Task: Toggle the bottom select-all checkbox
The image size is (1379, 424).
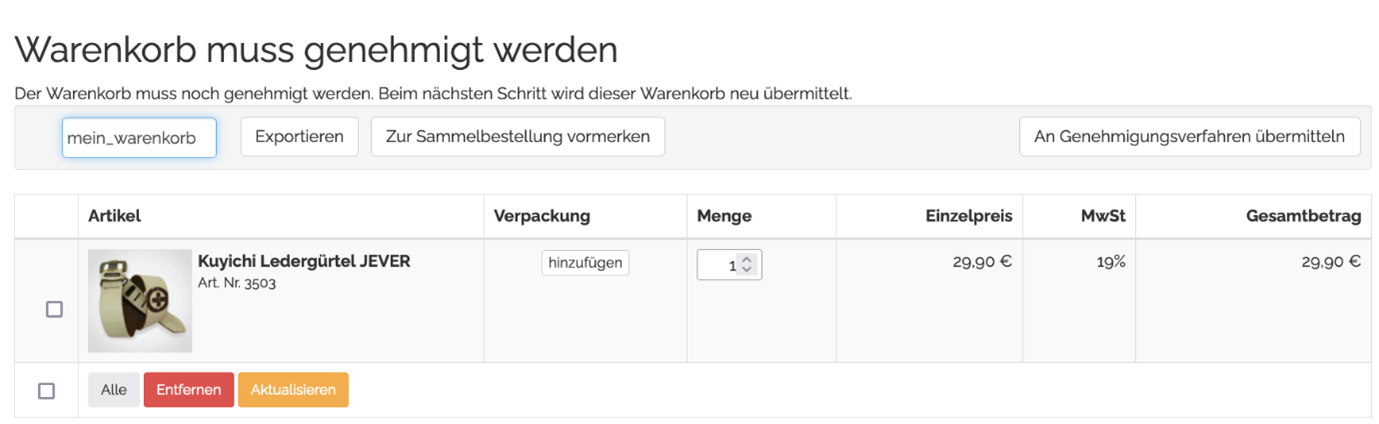Action: click(46, 391)
